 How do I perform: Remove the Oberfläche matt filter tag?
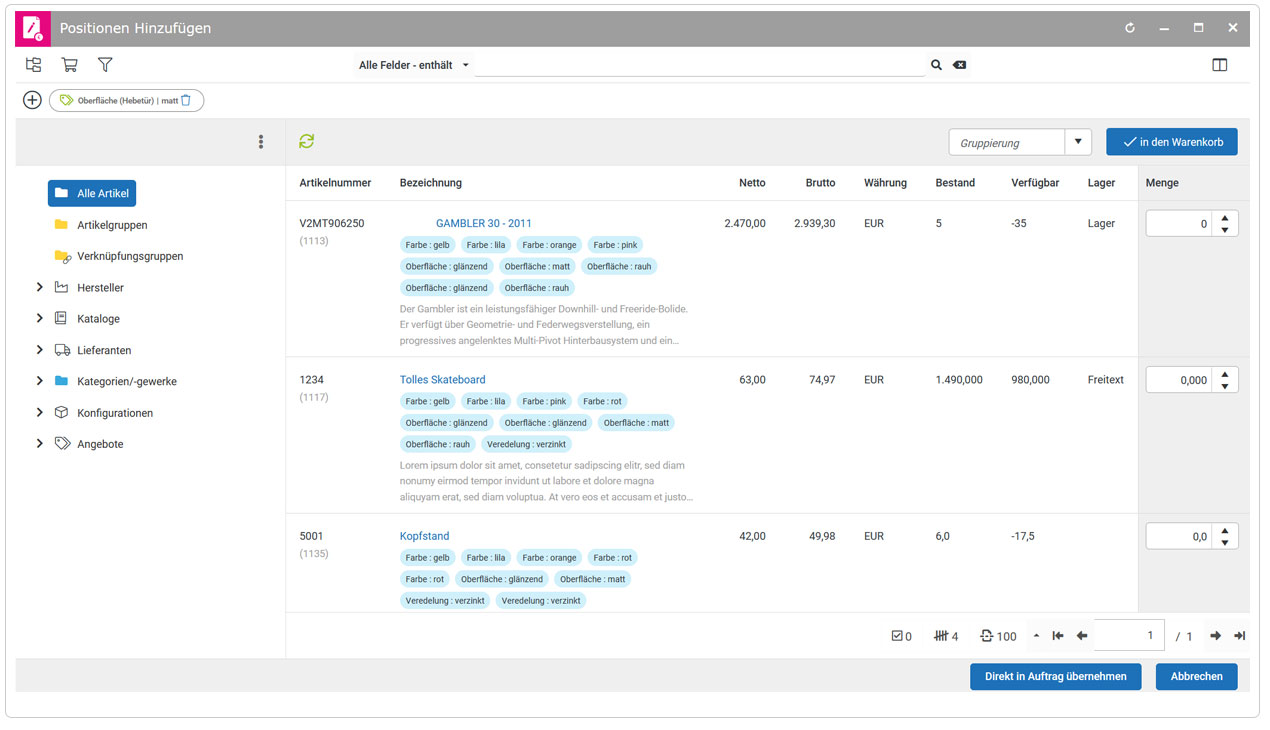point(186,100)
